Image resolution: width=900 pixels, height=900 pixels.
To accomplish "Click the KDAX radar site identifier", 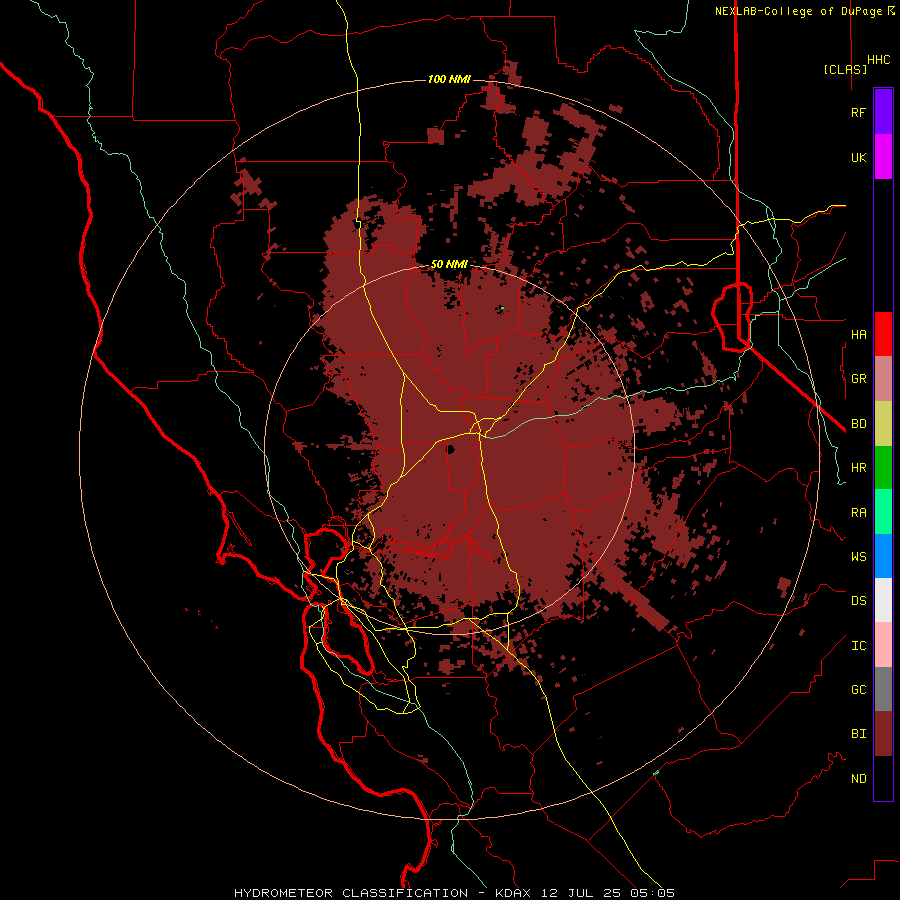I will point(513,893).
